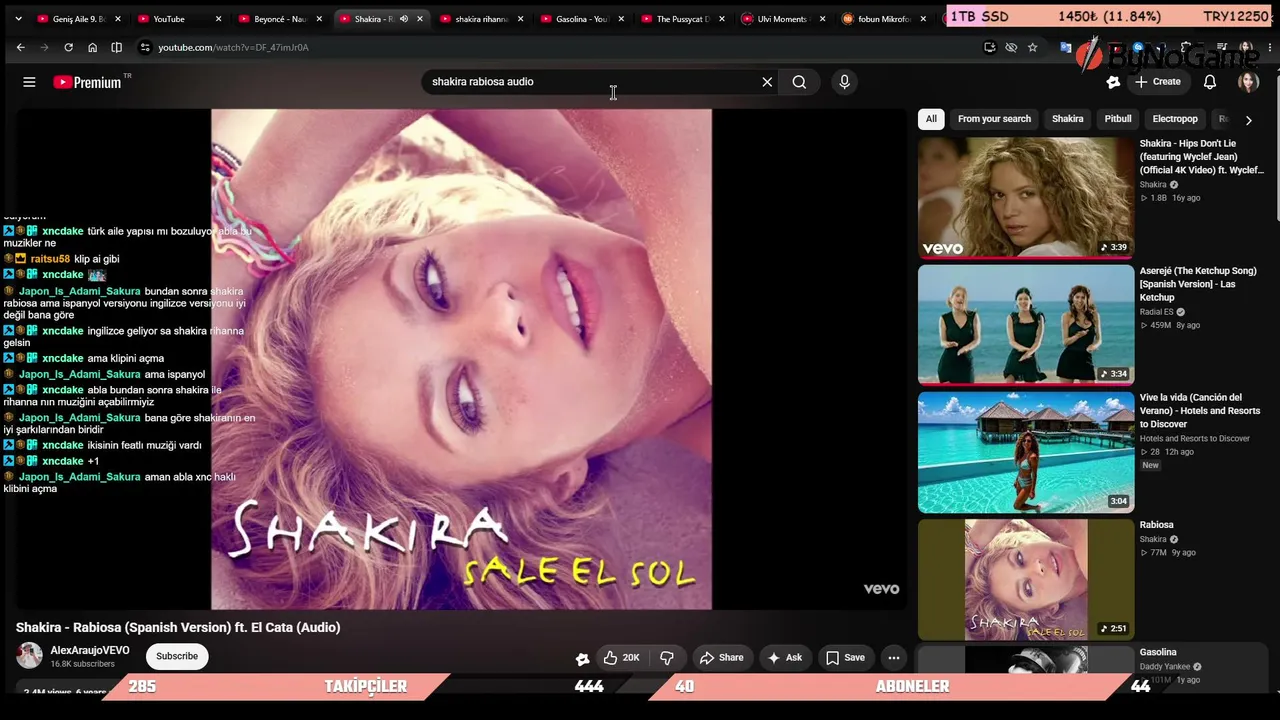
Task: Click the video title 'Shakira - Rabiosa (Spanish Version)'
Action: point(178,628)
